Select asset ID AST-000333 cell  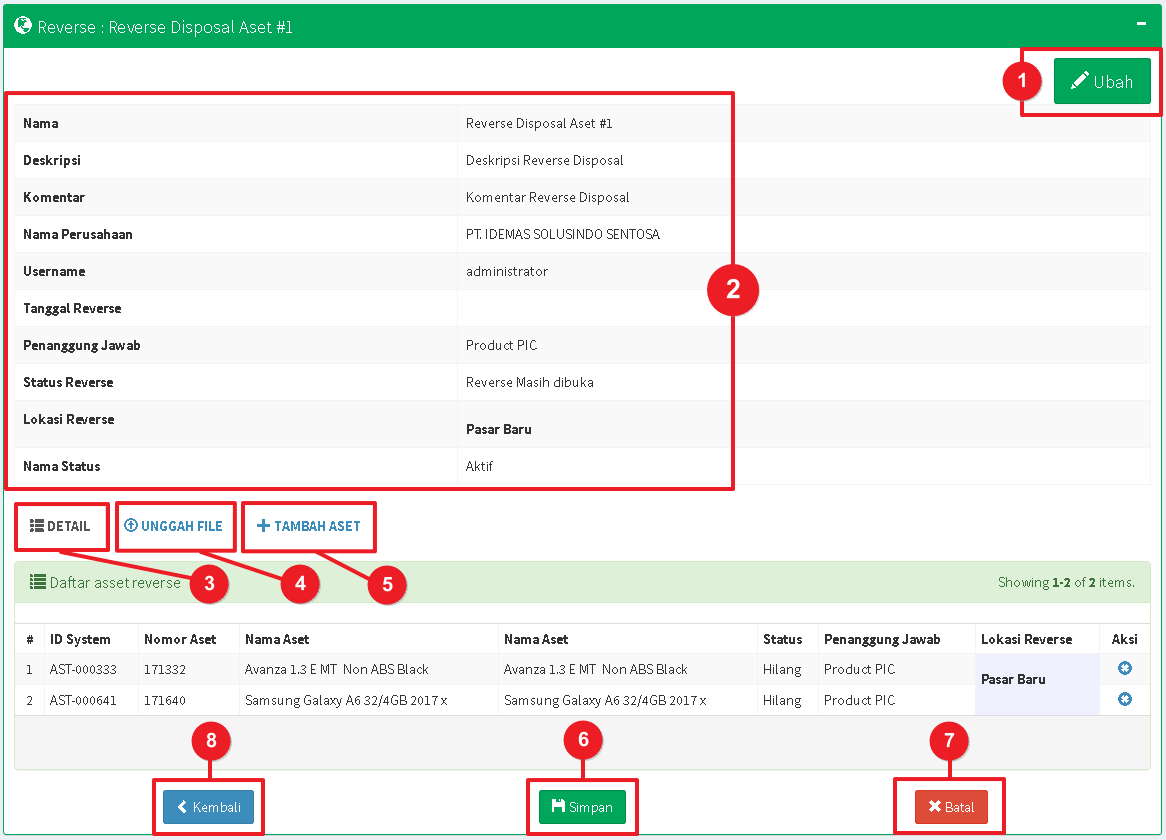[x=83, y=669]
